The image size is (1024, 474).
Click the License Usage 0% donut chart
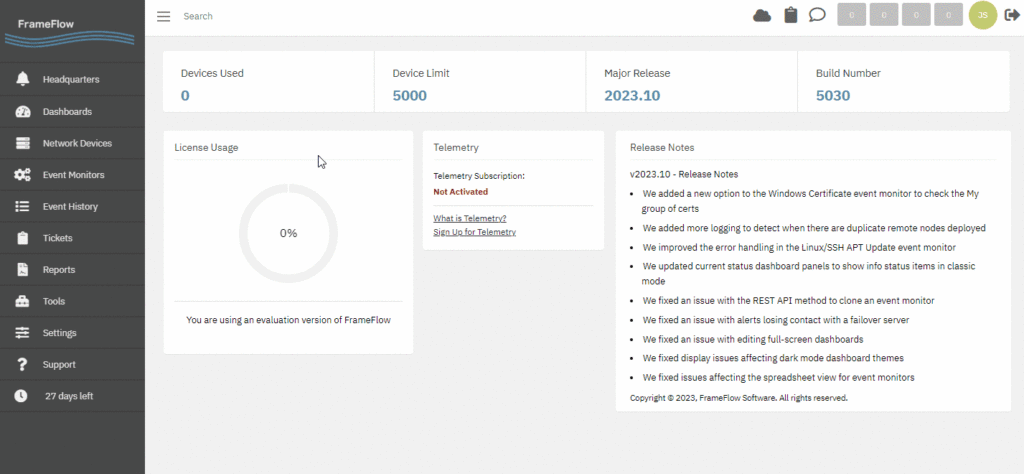coord(288,233)
